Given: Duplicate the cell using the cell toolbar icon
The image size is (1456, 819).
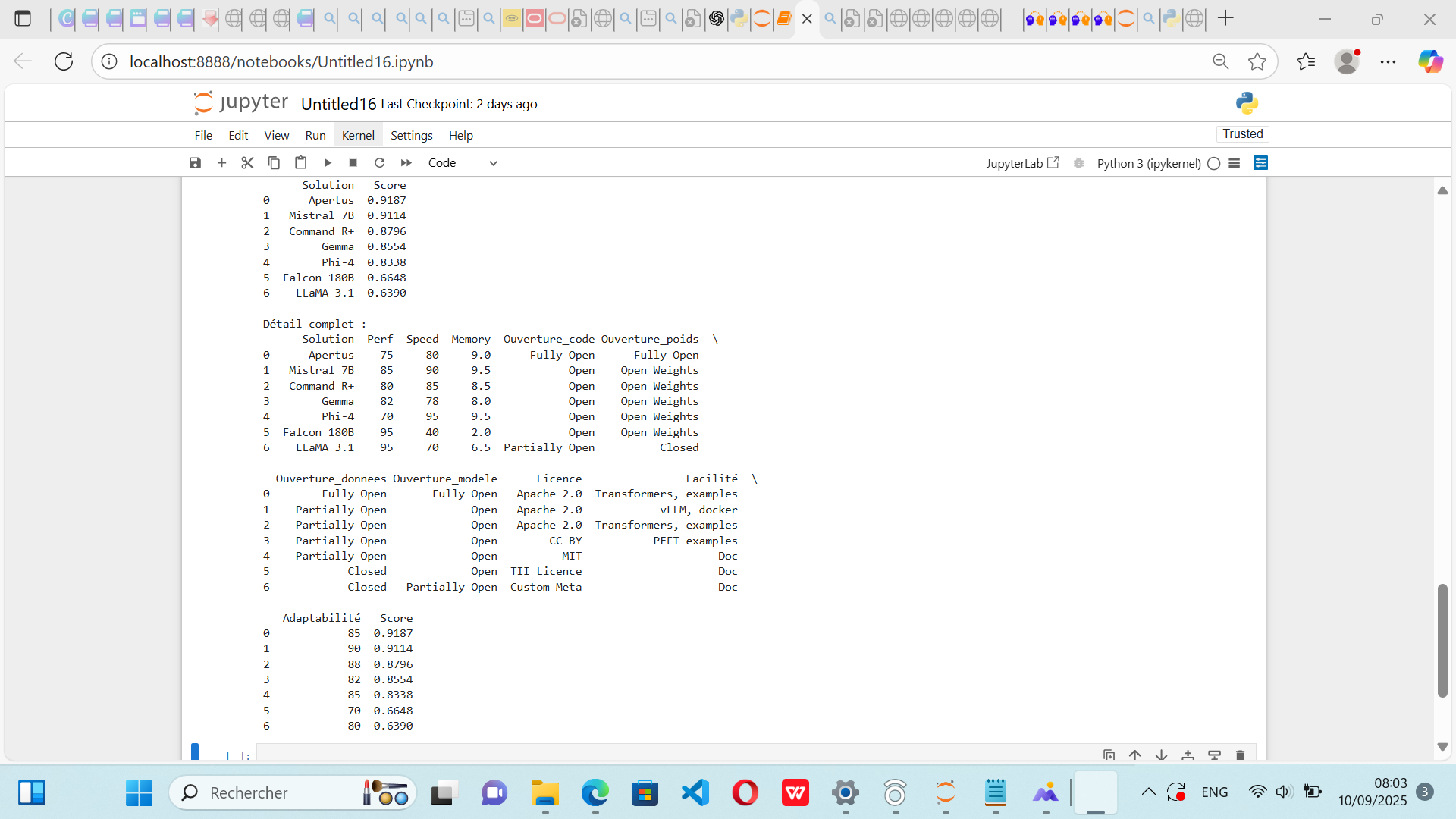Looking at the screenshot, I should click(x=1109, y=755).
